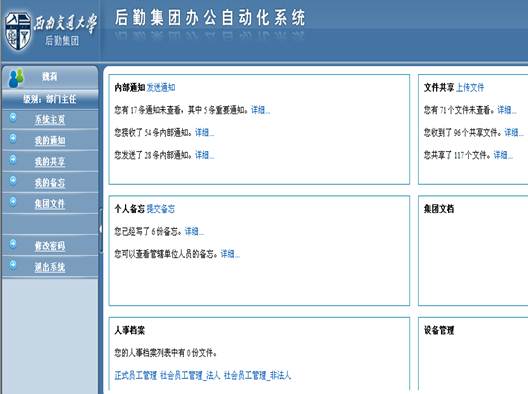Click the 发送通知 link
Screen dimensions: 528x394
pyautogui.click(x=161, y=88)
